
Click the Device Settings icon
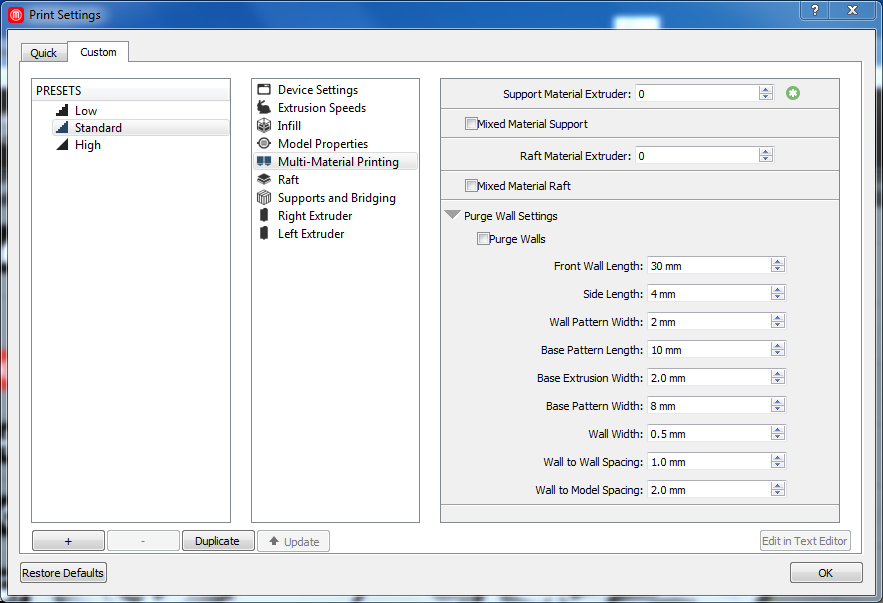coord(264,90)
